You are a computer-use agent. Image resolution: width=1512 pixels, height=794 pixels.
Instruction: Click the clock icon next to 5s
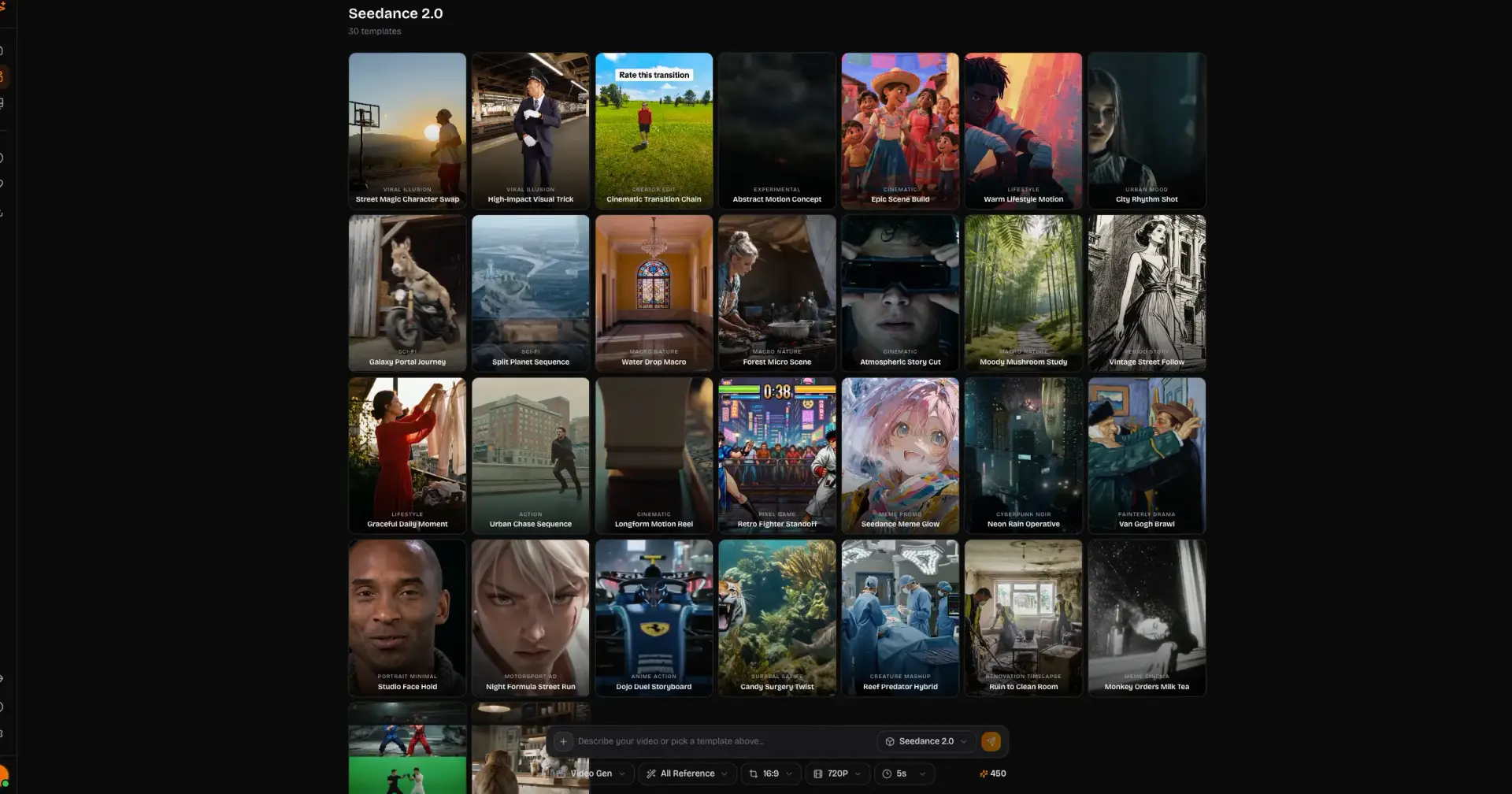(886, 773)
